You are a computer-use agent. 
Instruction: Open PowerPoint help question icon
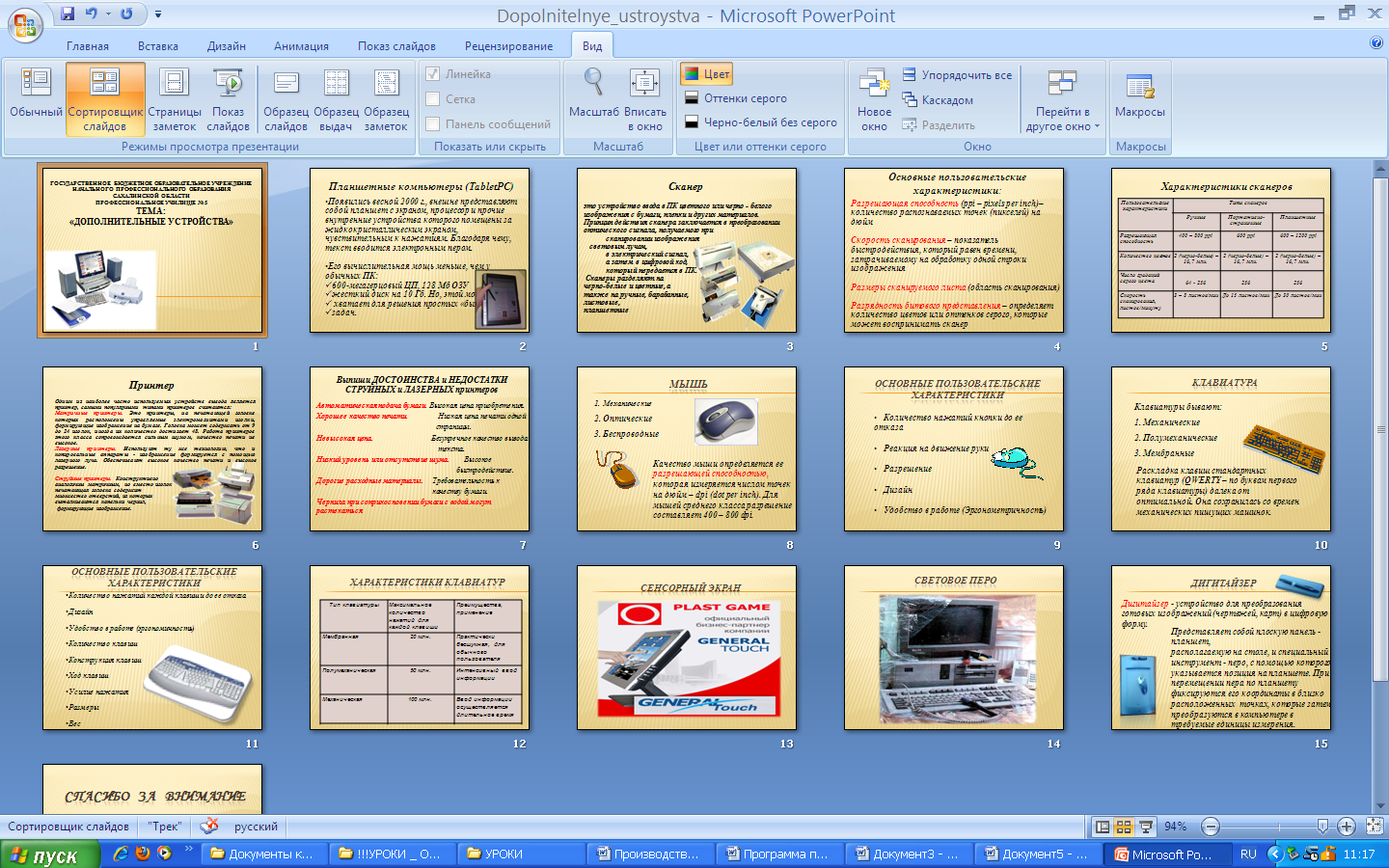pos(1376,43)
